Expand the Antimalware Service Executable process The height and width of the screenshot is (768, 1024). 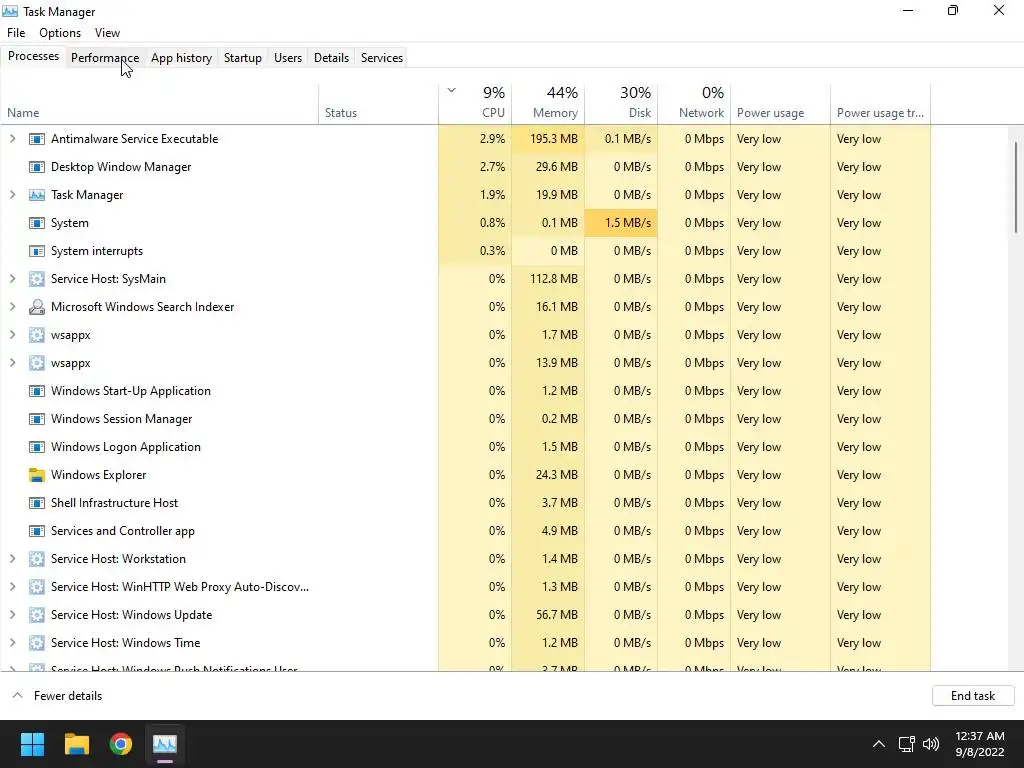(x=12, y=139)
